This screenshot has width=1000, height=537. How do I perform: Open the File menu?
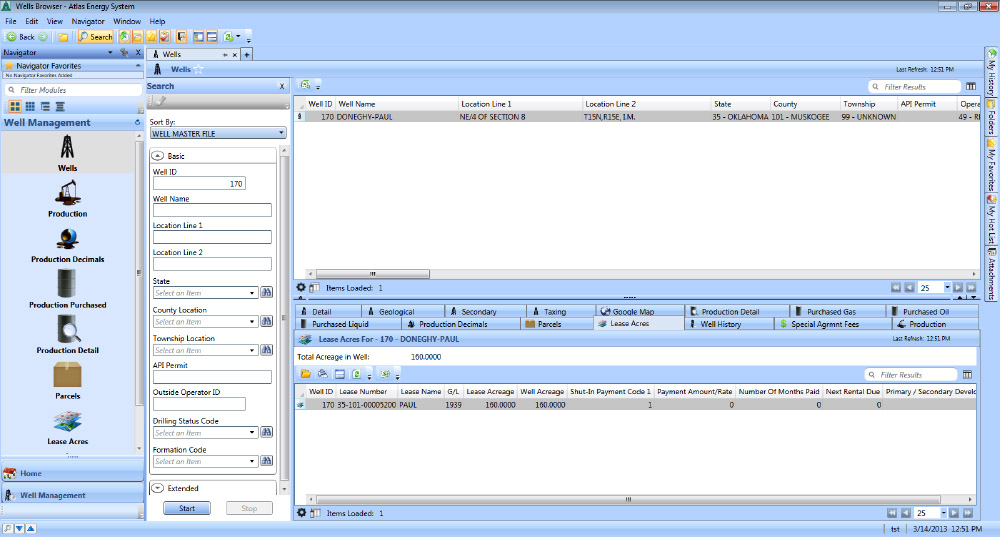point(11,21)
